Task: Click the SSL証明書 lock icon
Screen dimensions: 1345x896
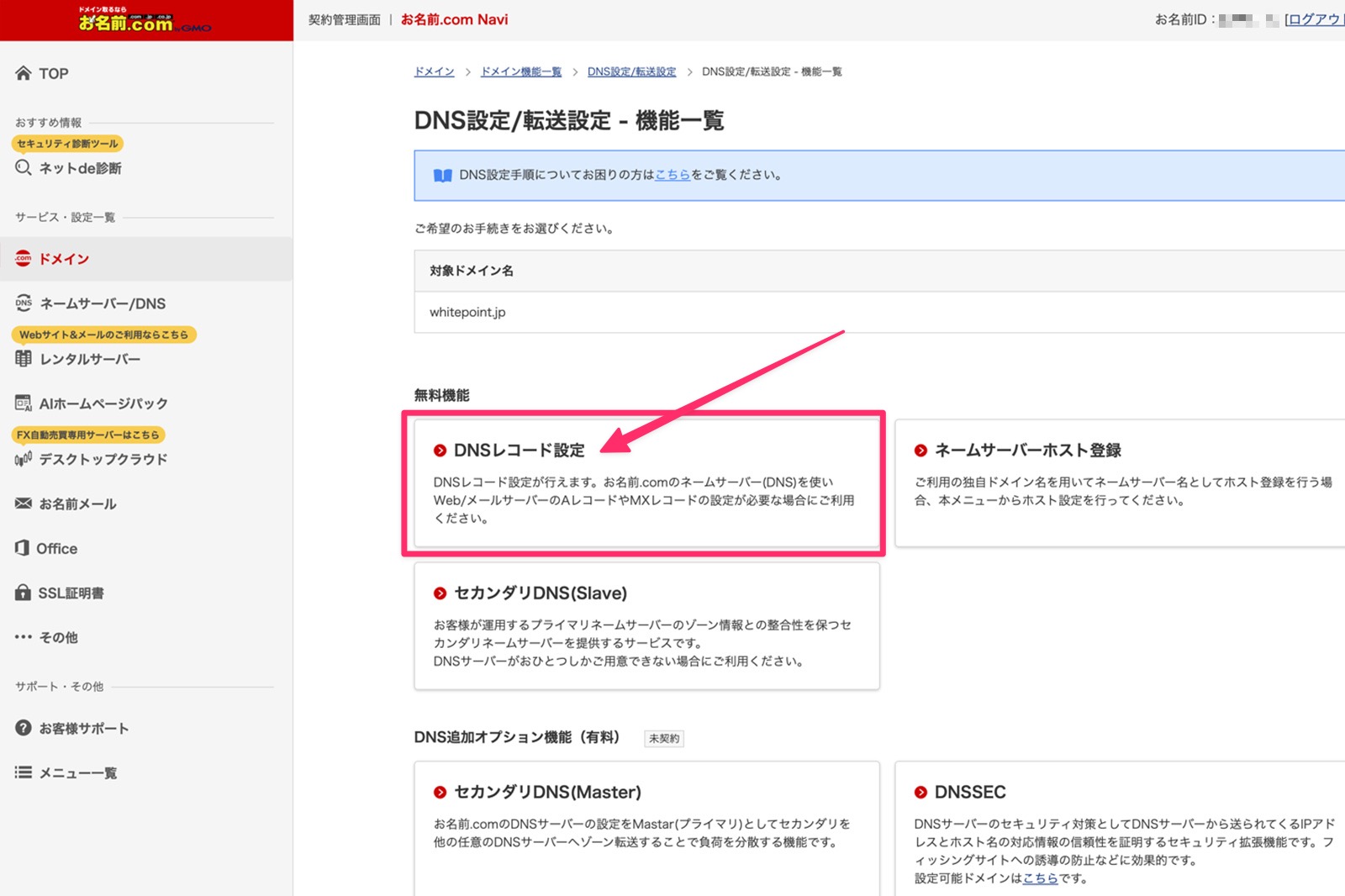Action: click(24, 593)
